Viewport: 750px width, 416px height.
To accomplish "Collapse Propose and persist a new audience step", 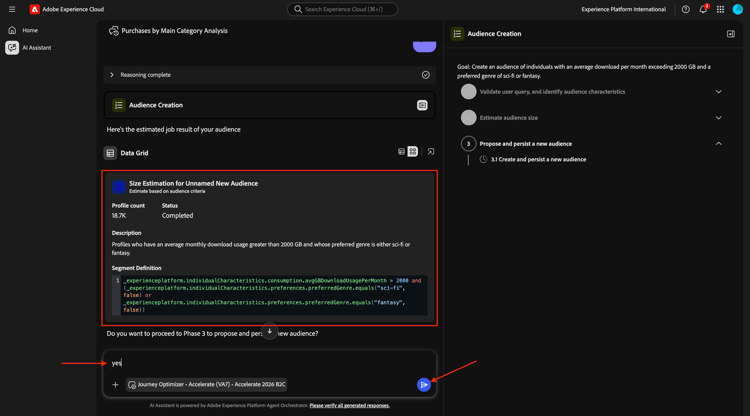I will tap(718, 143).
